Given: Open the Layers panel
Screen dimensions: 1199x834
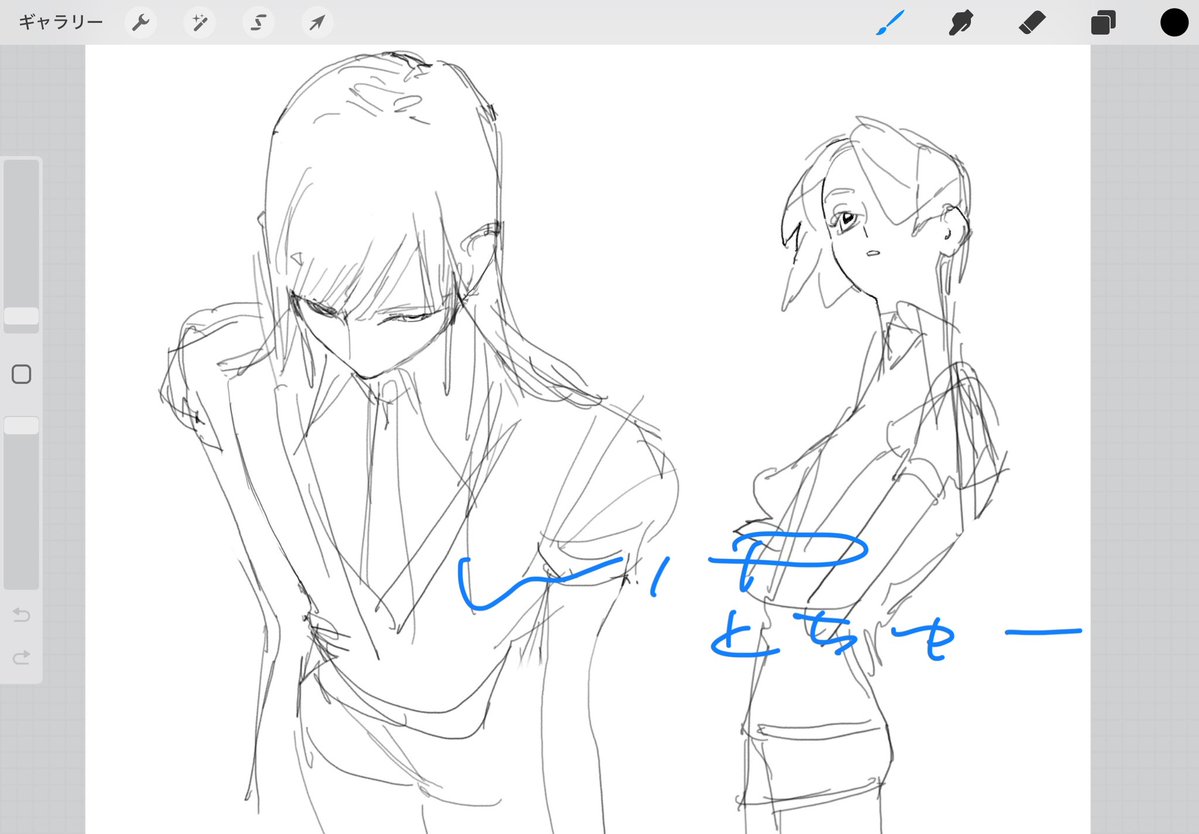Looking at the screenshot, I should [x=1103, y=23].
